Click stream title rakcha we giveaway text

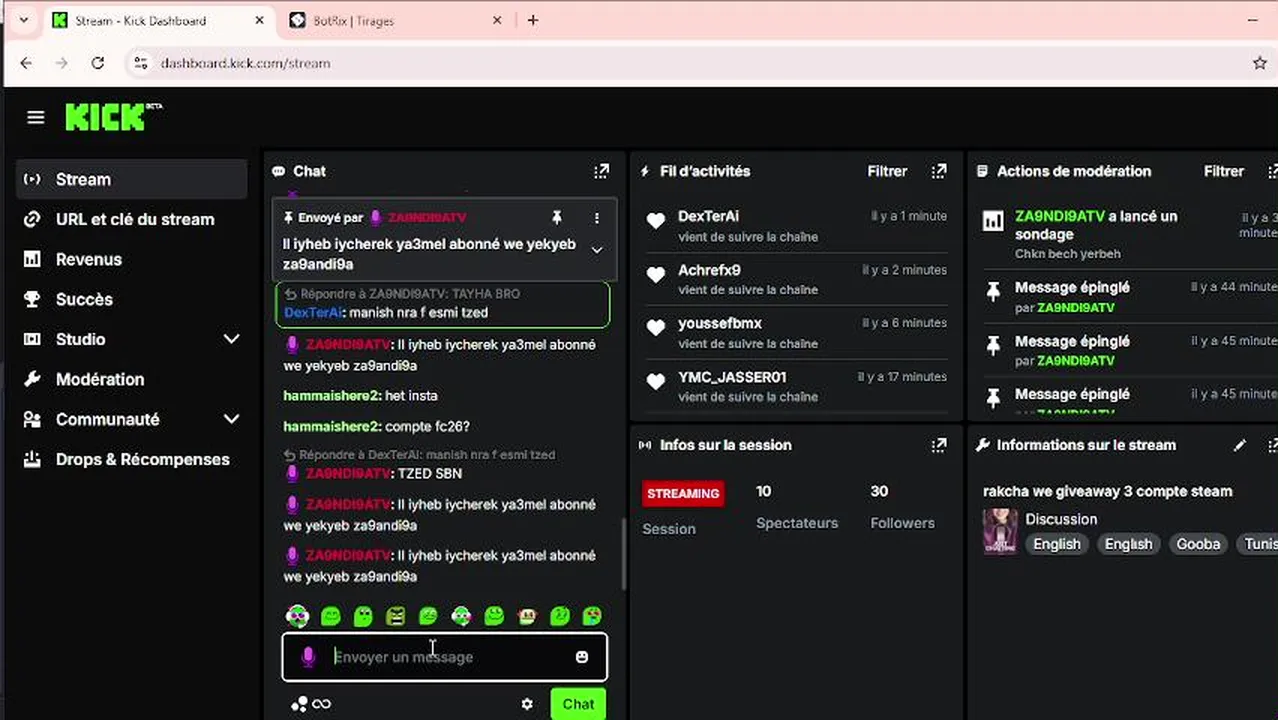[1107, 491]
